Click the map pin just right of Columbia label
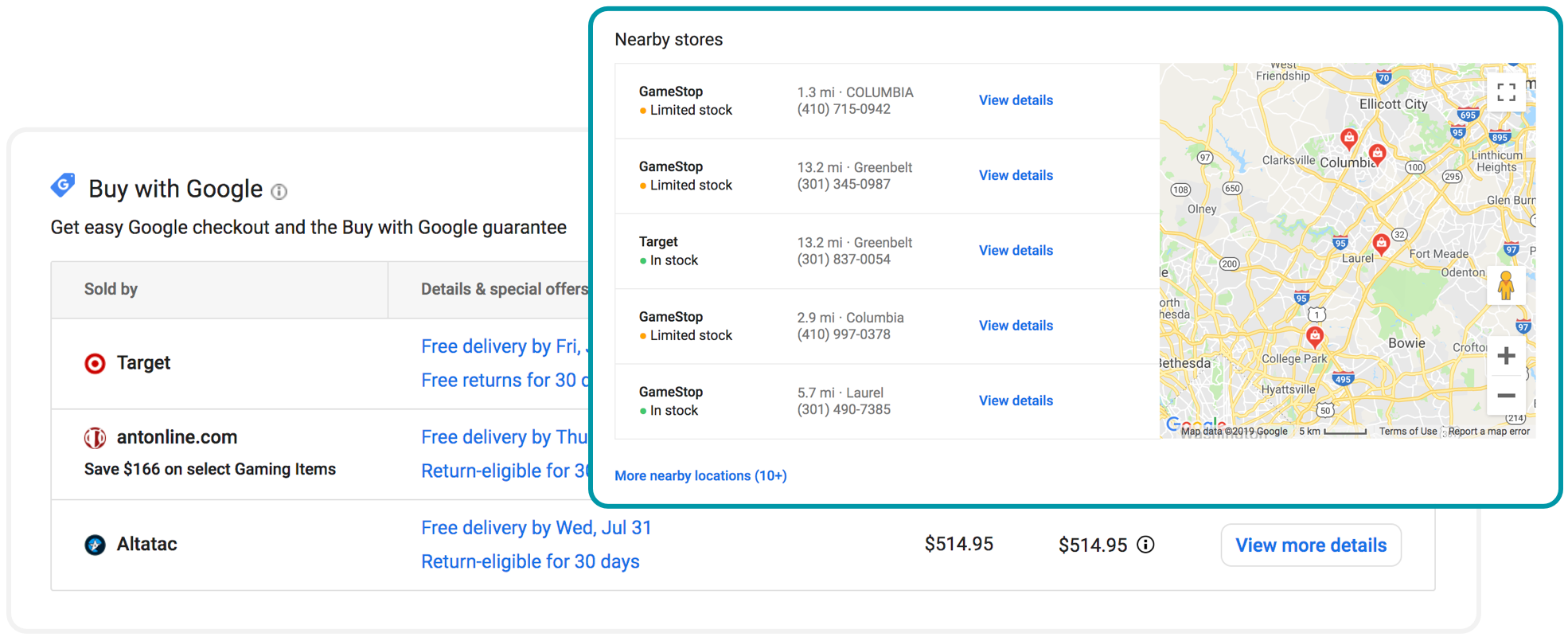Viewport: 1568px width, 637px height. [x=1378, y=154]
